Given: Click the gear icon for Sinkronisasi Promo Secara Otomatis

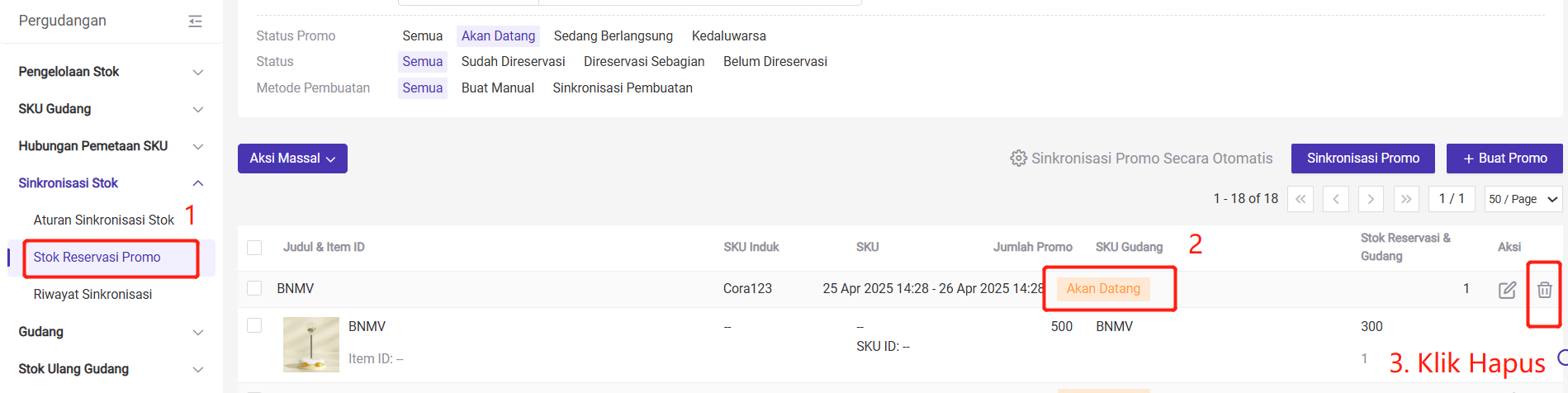Looking at the screenshot, I should pos(1018,158).
